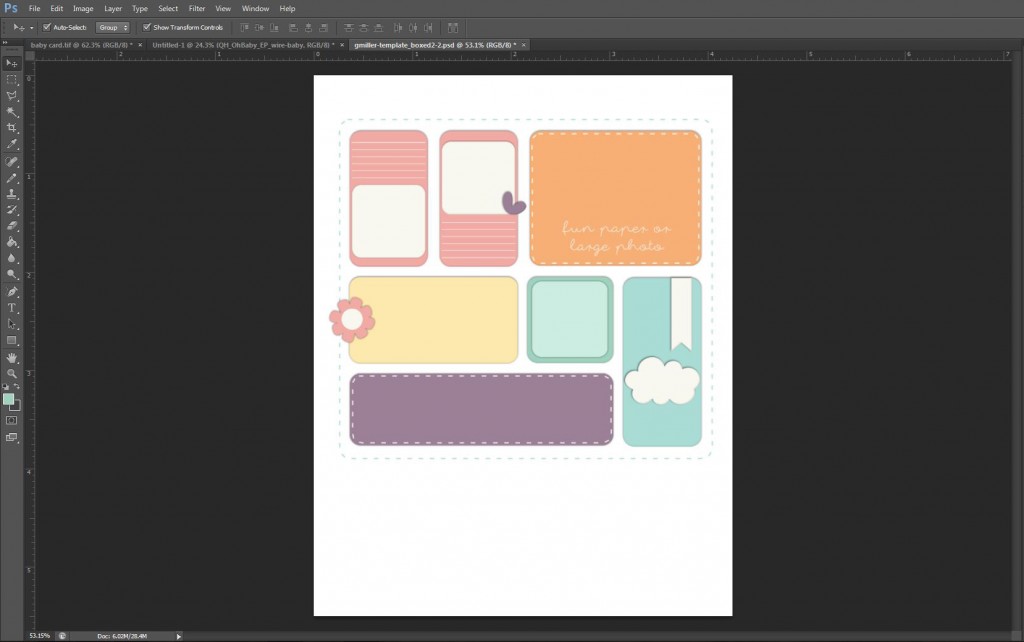Open the Layer menu
This screenshot has height=642, width=1024.
tap(113, 8)
